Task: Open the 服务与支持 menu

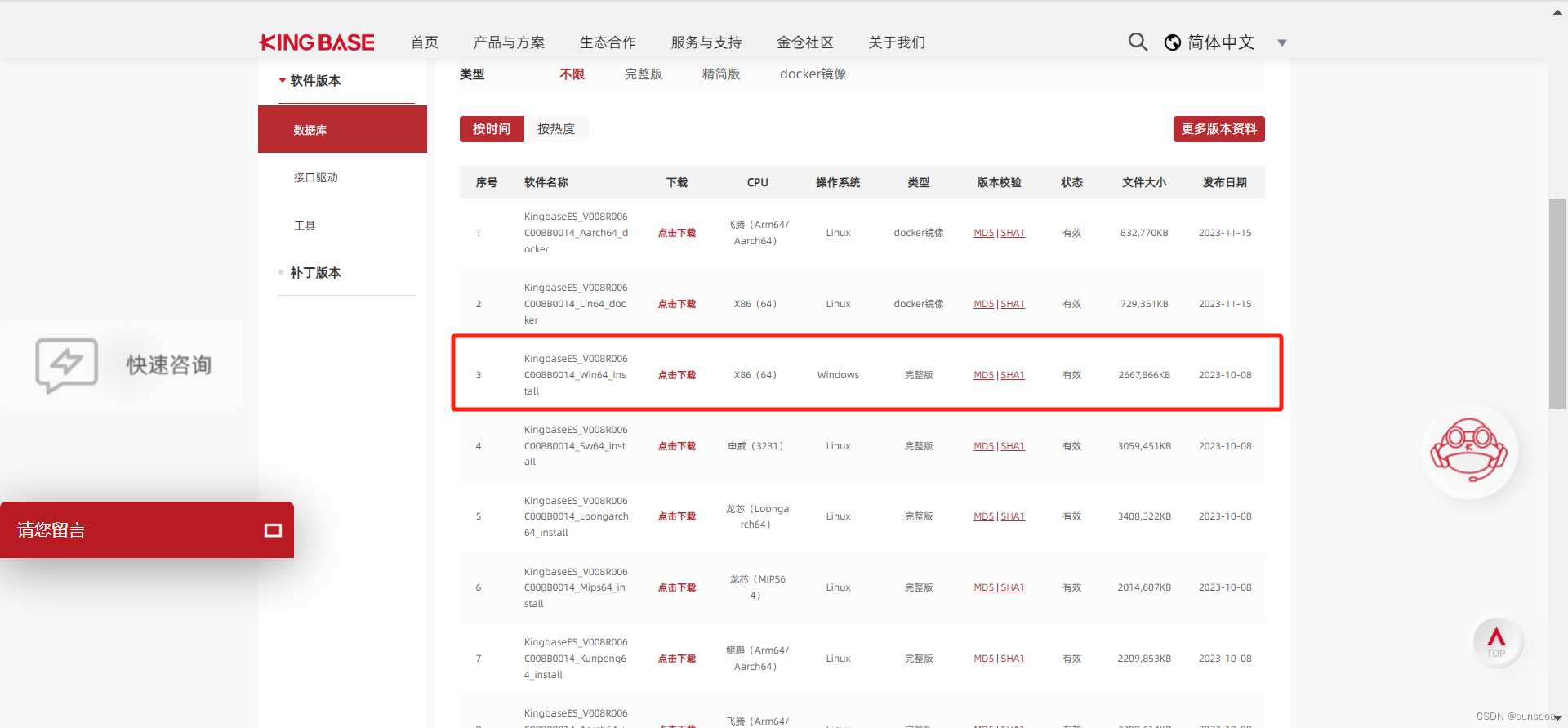Action: pos(706,42)
